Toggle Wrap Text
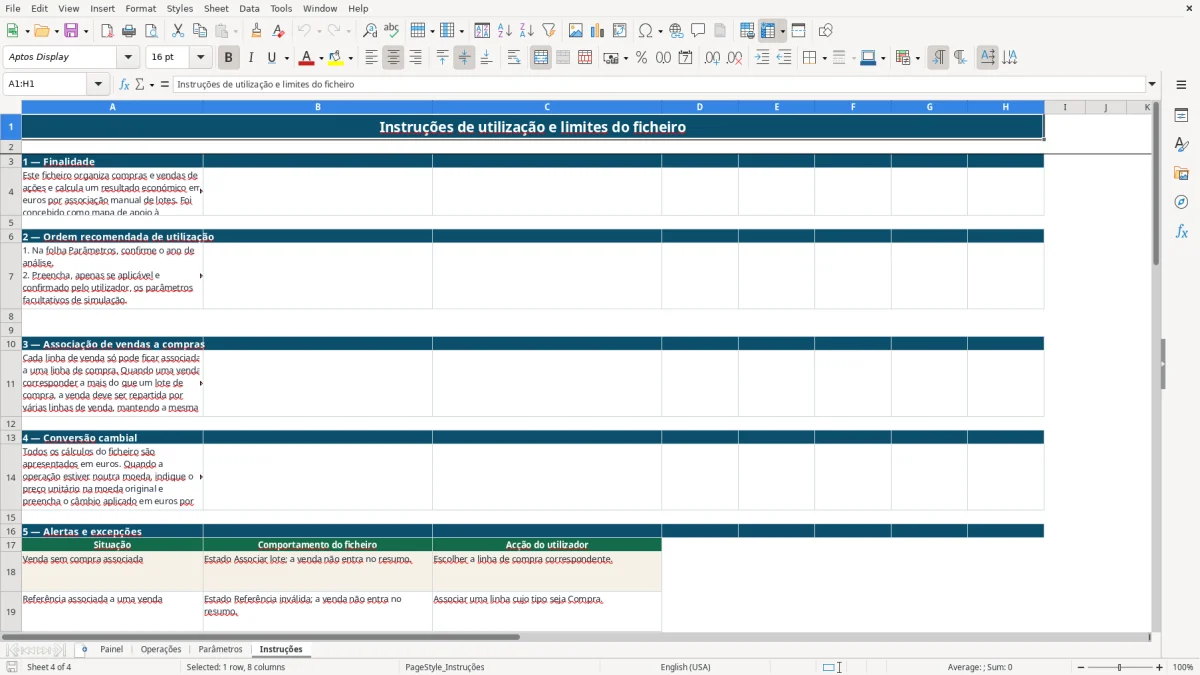This screenshot has width=1200, height=675. pyautogui.click(x=513, y=58)
